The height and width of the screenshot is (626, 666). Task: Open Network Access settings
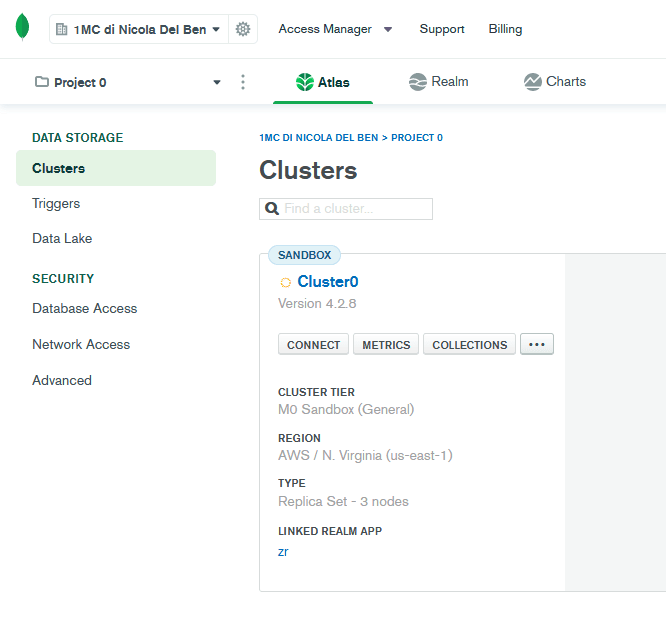(x=81, y=344)
